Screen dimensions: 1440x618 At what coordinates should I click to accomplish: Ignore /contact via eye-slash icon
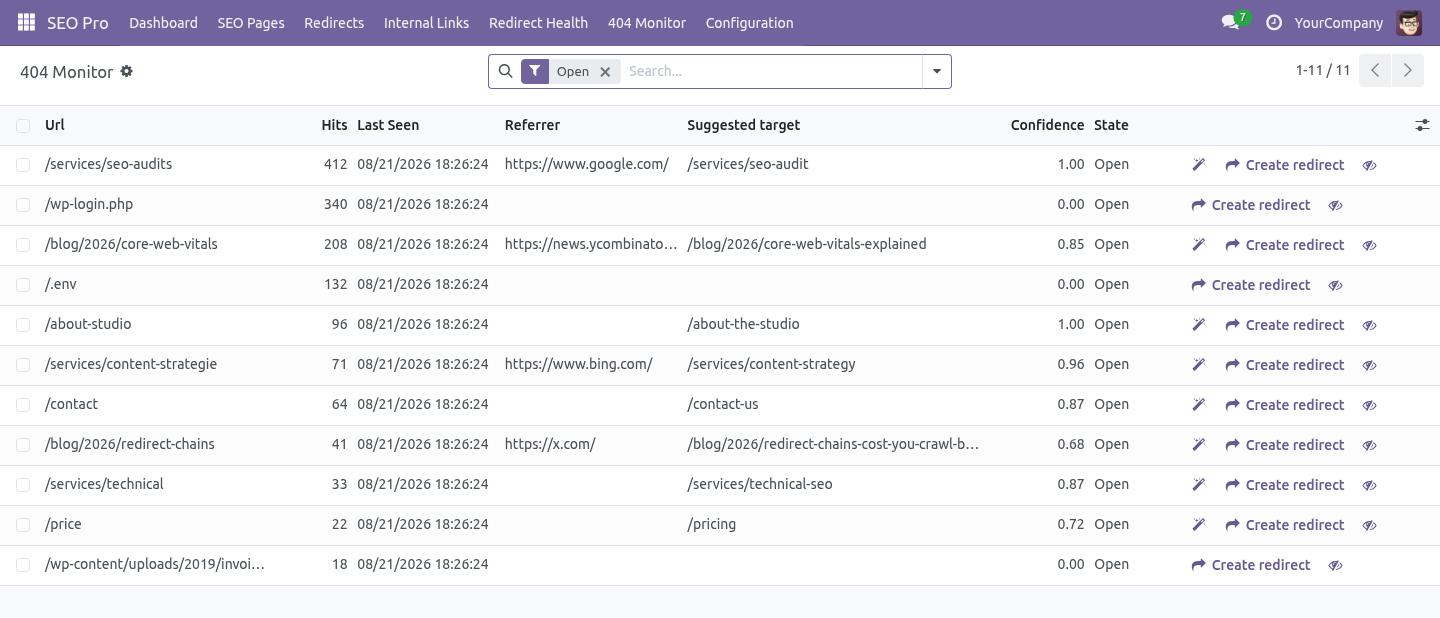point(1370,405)
